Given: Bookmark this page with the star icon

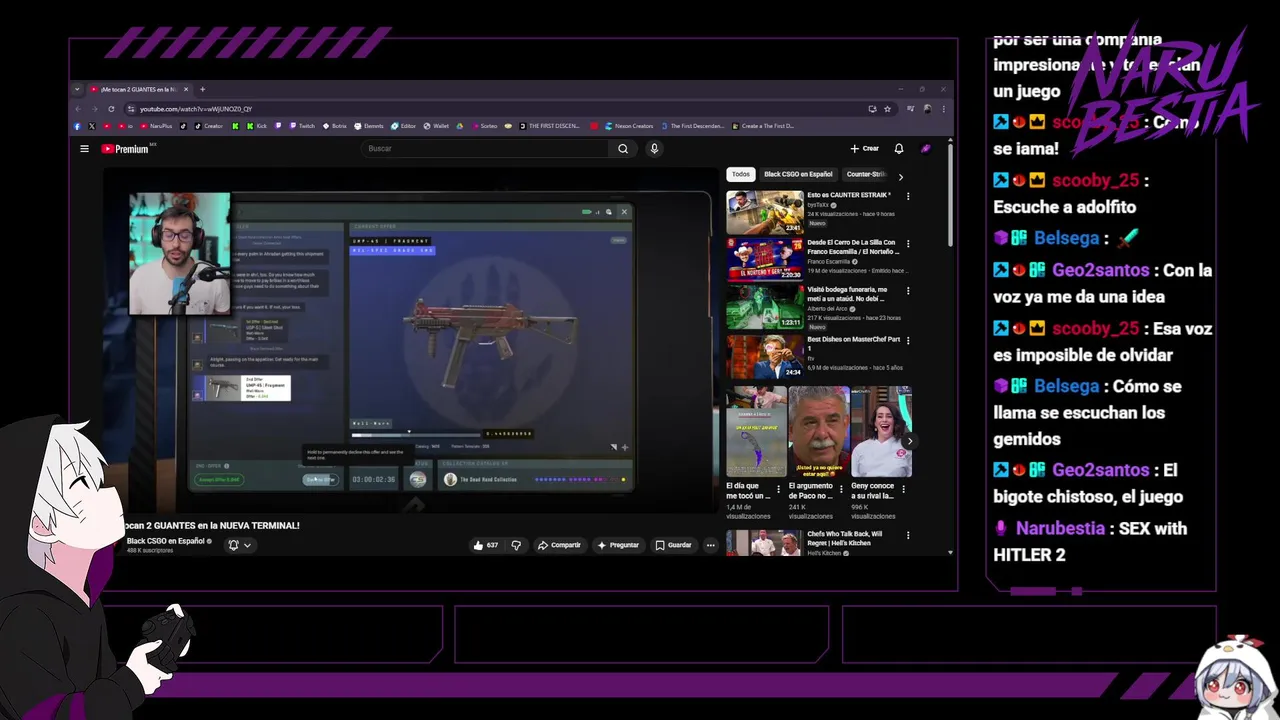Looking at the screenshot, I should 885,109.
